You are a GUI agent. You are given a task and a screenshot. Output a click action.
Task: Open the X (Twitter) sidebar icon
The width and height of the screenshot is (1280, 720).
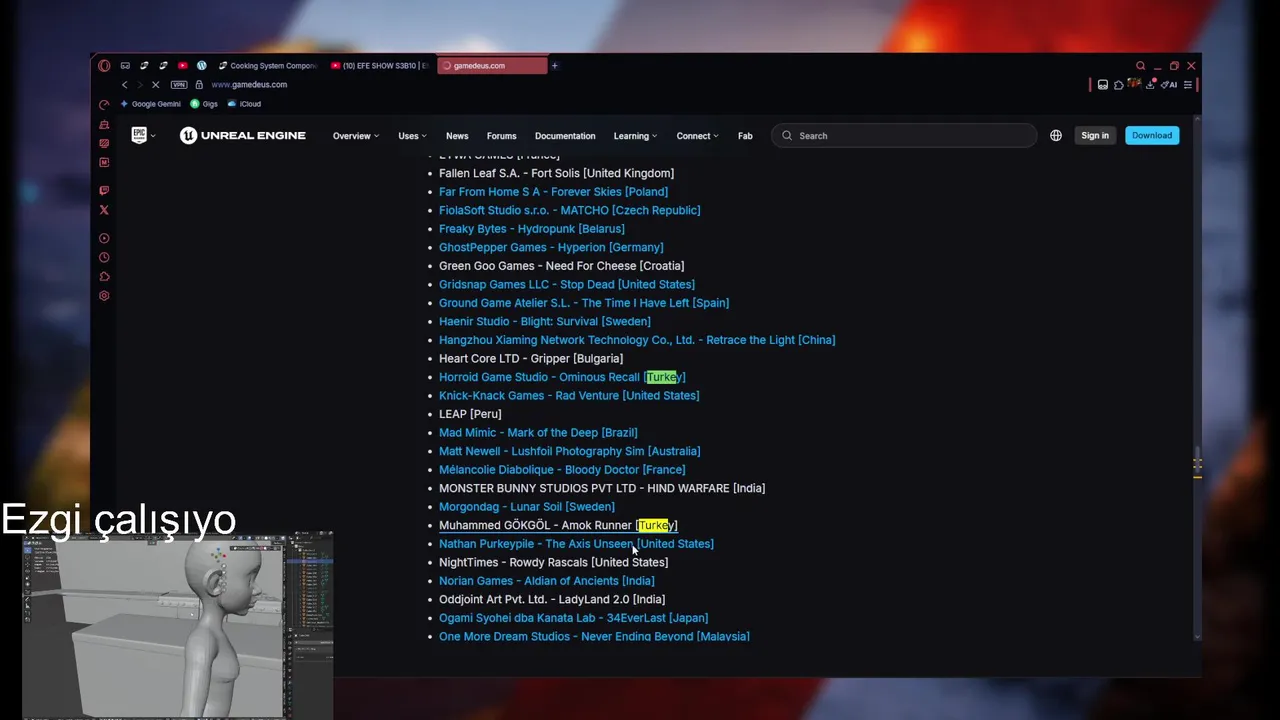coord(104,210)
